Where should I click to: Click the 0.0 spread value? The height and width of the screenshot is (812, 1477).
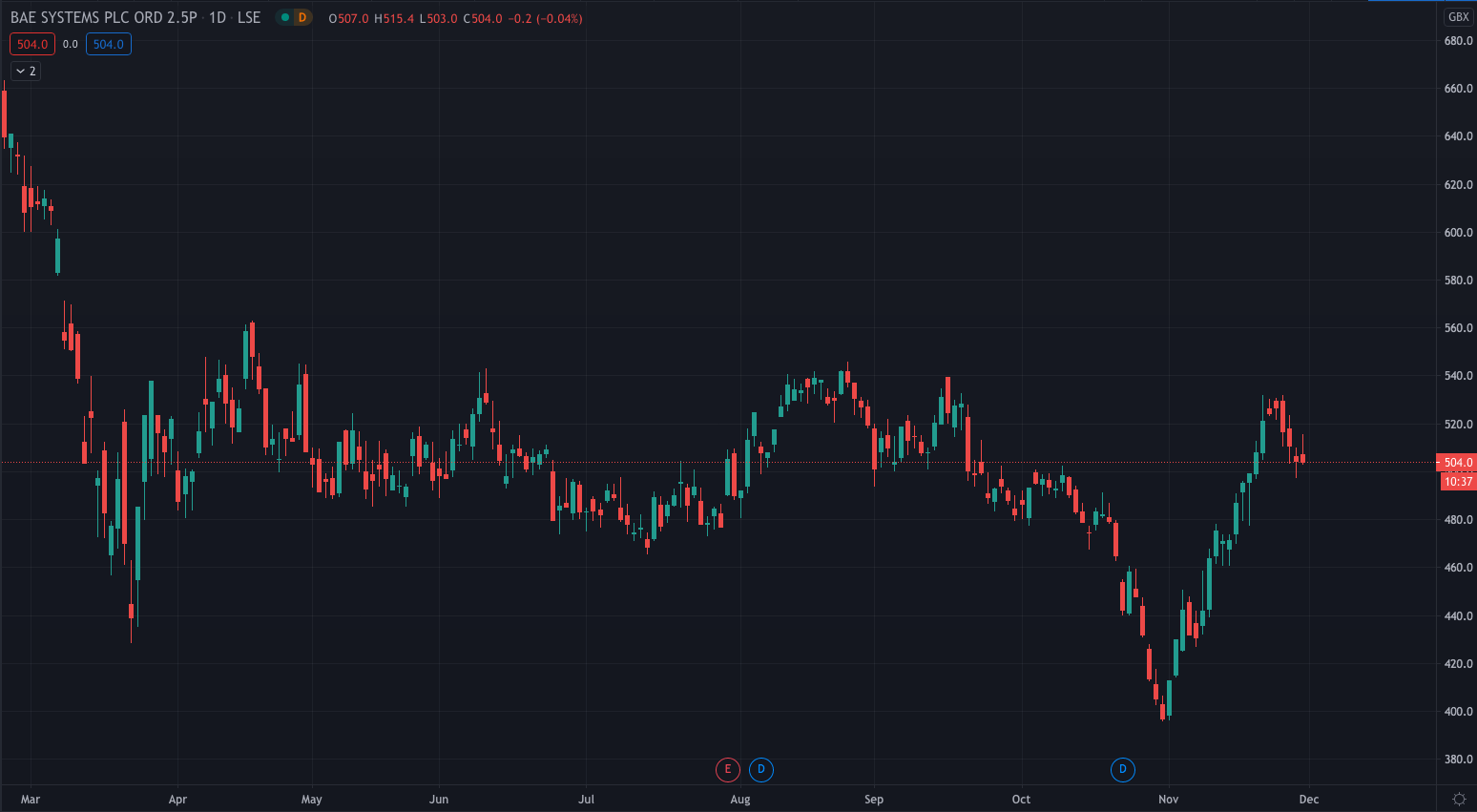click(x=71, y=44)
